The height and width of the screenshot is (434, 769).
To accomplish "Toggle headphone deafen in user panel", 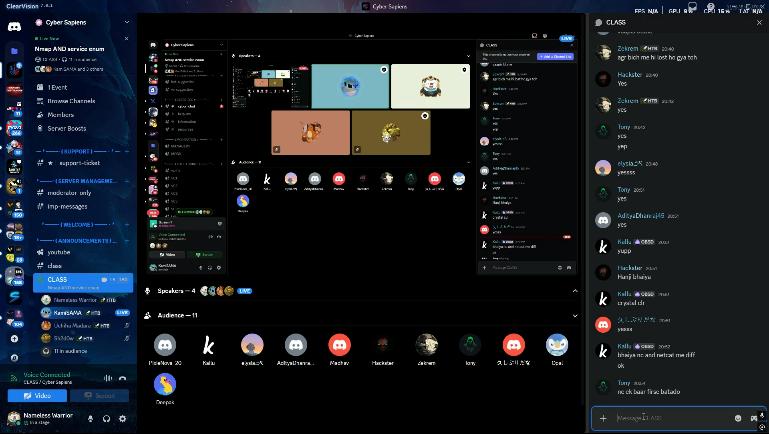I will click(x=108, y=418).
